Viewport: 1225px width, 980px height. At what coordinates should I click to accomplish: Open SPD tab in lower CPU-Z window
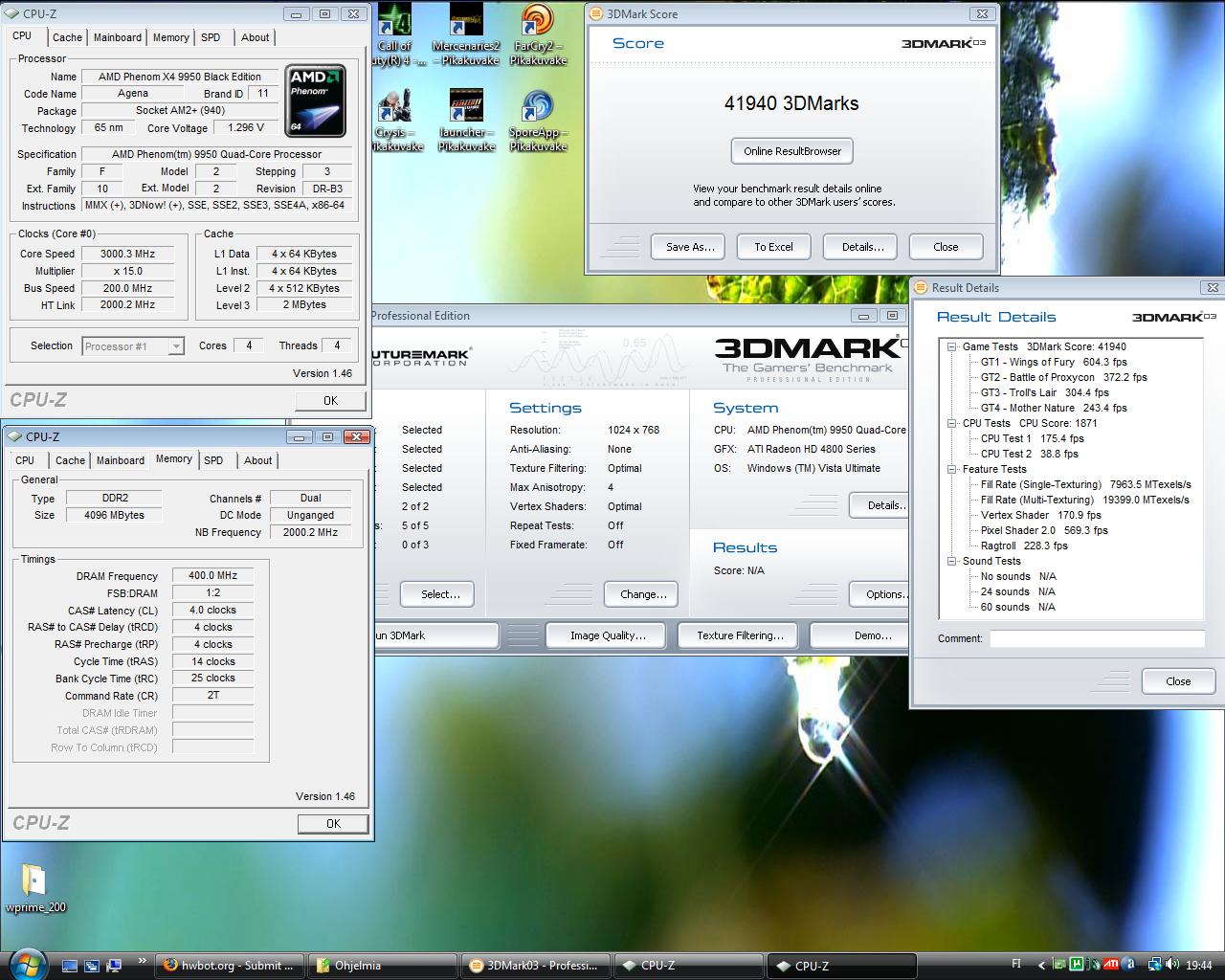tap(213, 460)
